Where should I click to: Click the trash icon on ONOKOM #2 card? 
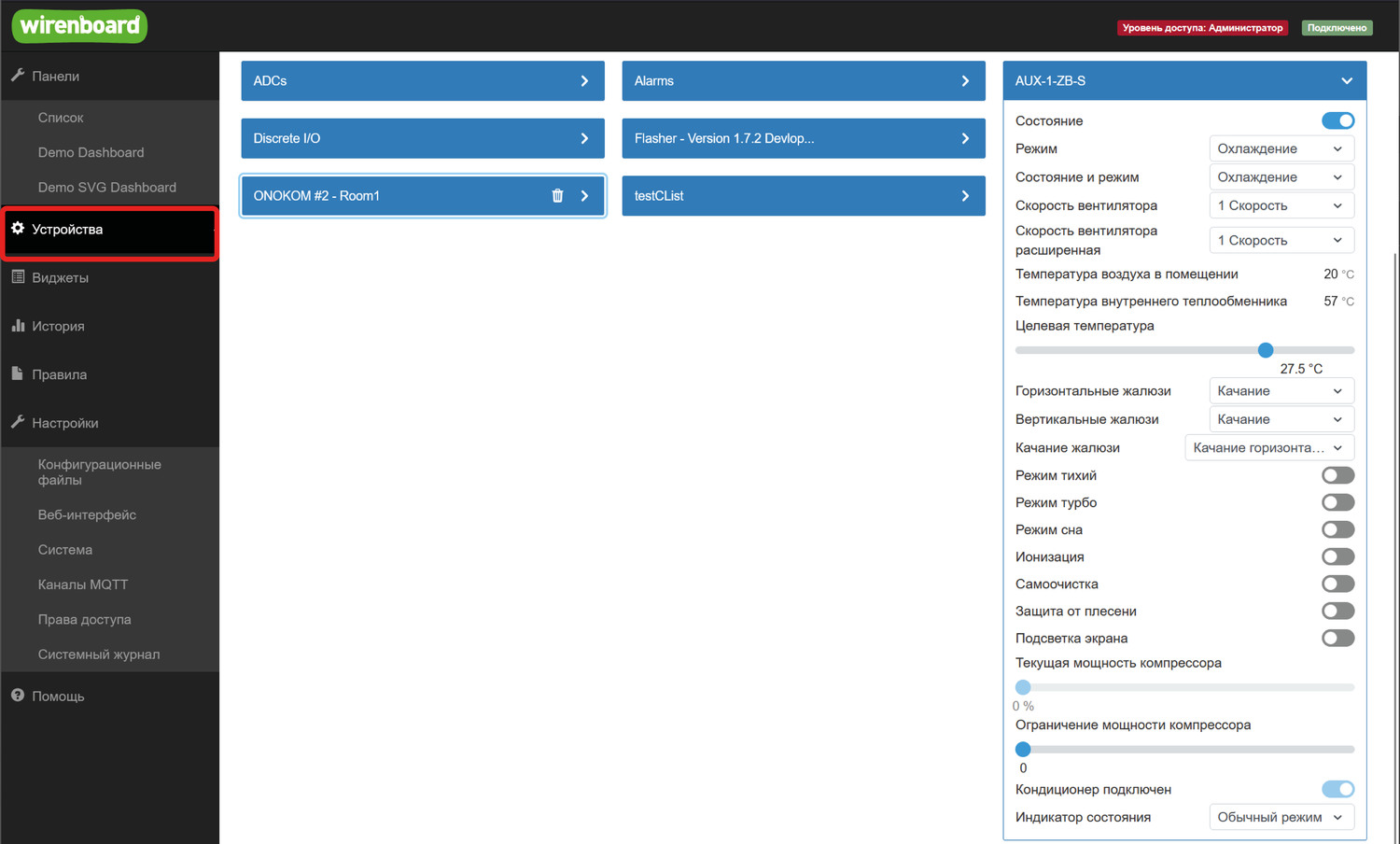pyautogui.click(x=557, y=196)
